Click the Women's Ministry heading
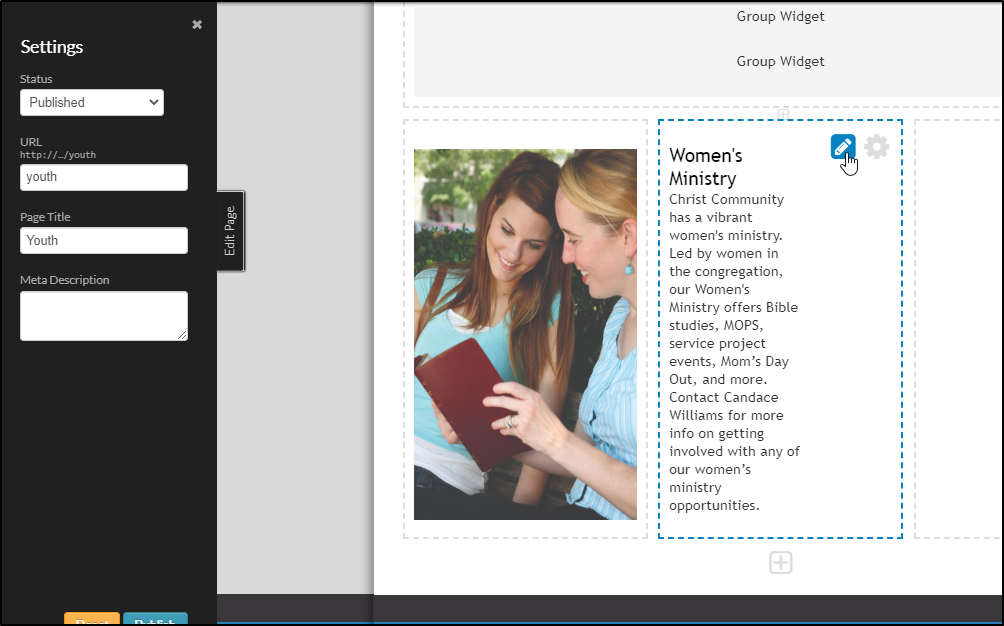The image size is (1004, 626). tap(706, 167)
